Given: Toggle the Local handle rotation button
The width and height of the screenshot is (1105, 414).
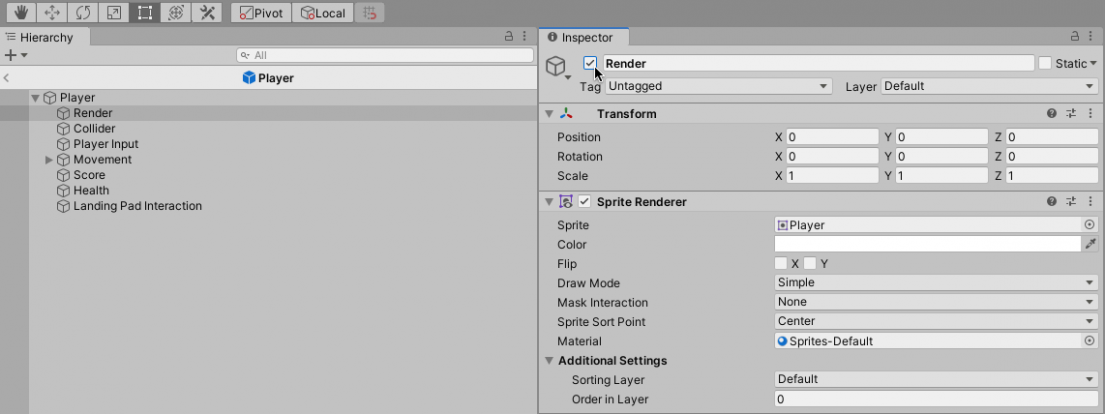Looking at the screenshot, I should [x=324, y=14].
